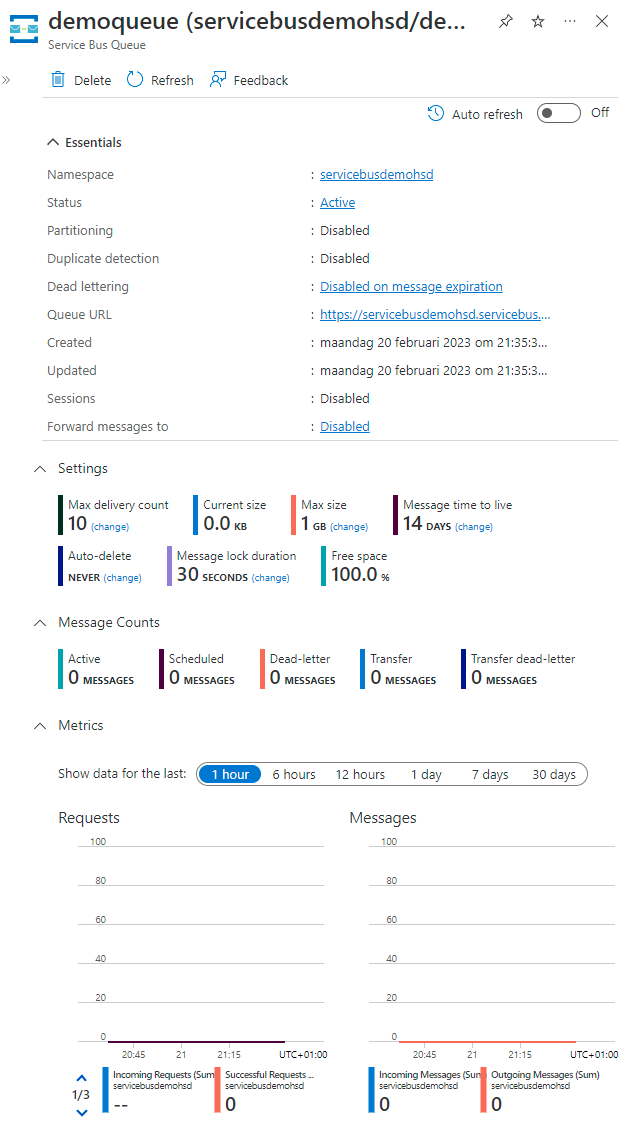Click the Transfer dead-letter messages tile

(519, 669)
